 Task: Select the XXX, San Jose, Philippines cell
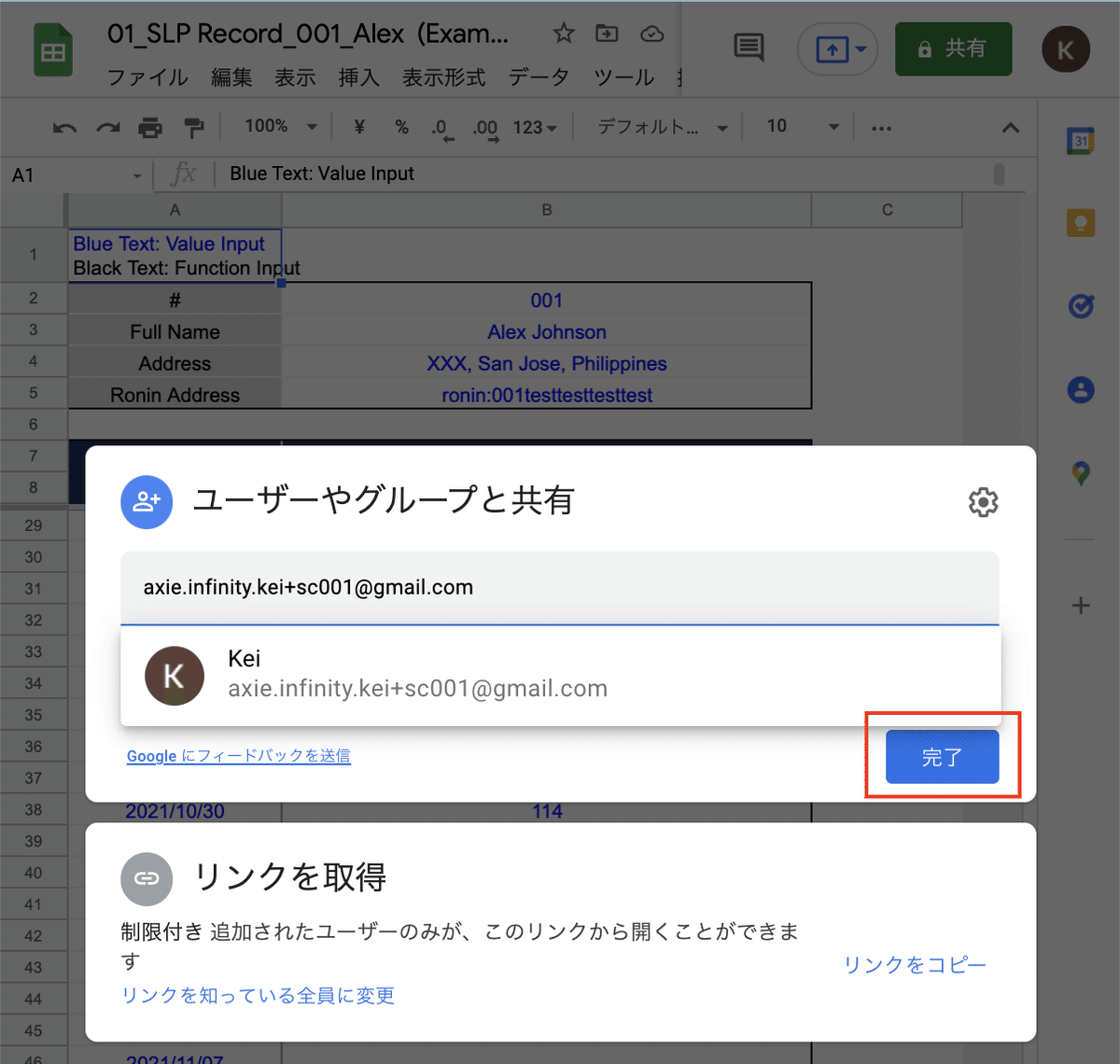547,363
